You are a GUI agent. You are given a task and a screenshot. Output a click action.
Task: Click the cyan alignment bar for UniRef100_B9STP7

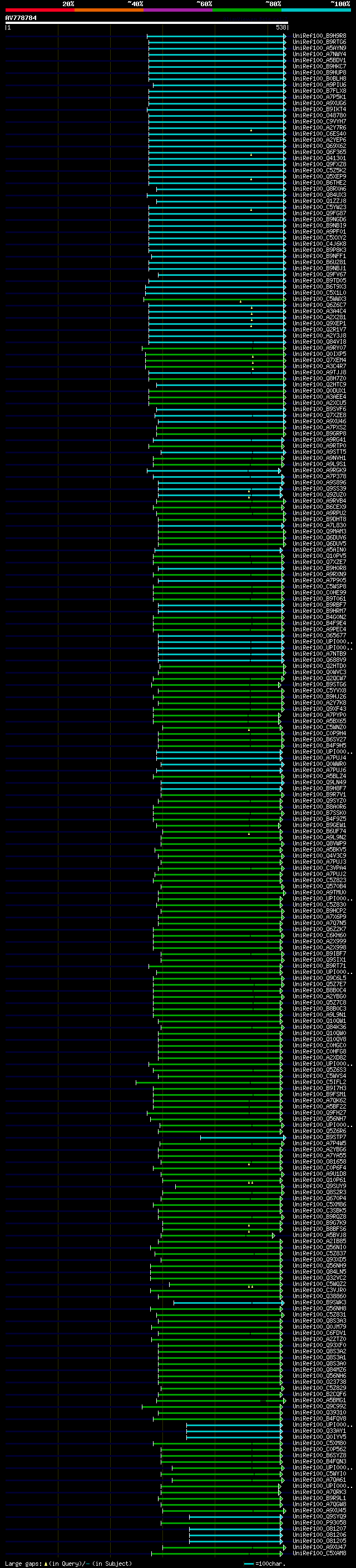pos(243,1137)
